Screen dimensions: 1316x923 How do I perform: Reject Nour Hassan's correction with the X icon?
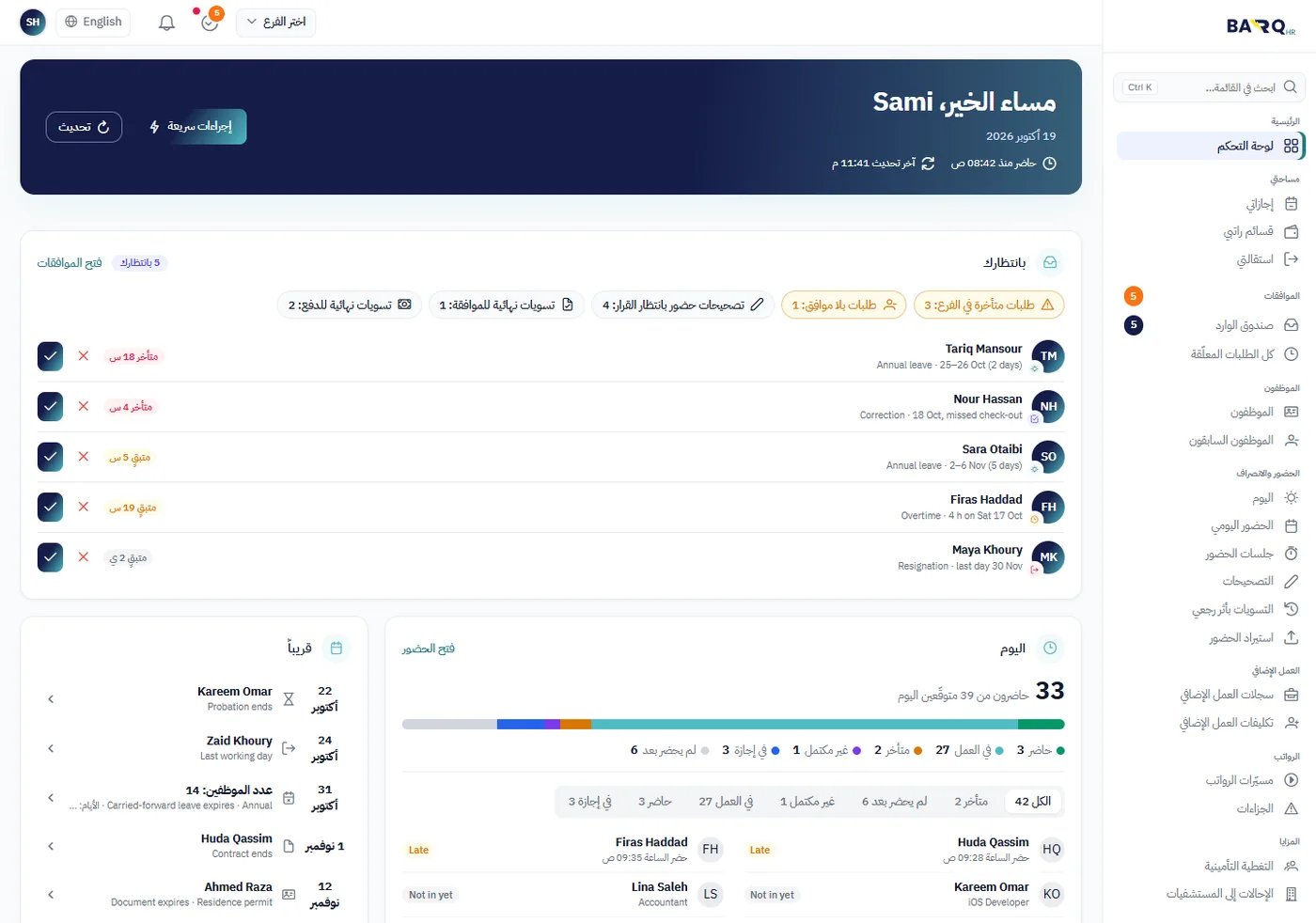point(84,406)
